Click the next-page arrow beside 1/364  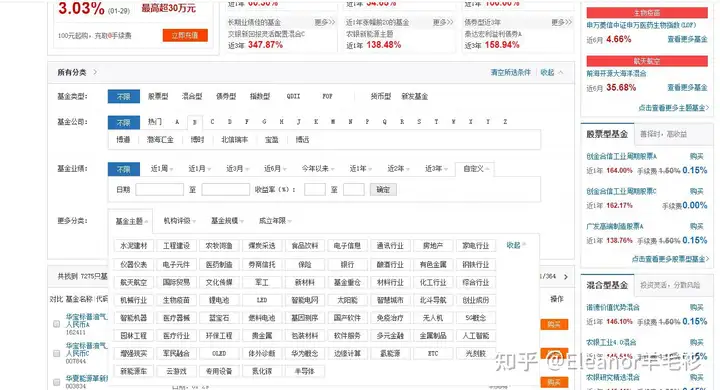(566, 277)
